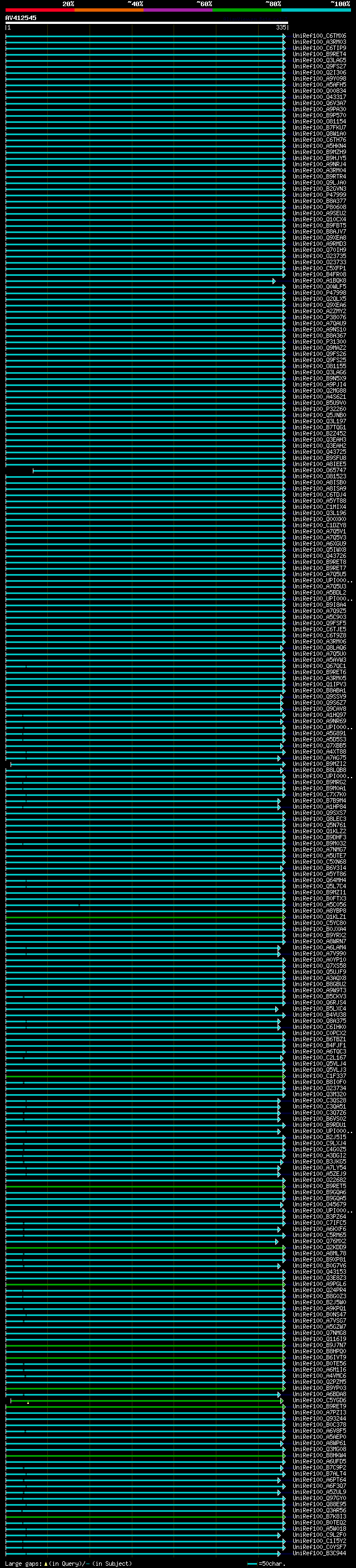This screenshot has width=356, height=1568.
Task: Click the query end position 335
Action: (x=280, y=27)
